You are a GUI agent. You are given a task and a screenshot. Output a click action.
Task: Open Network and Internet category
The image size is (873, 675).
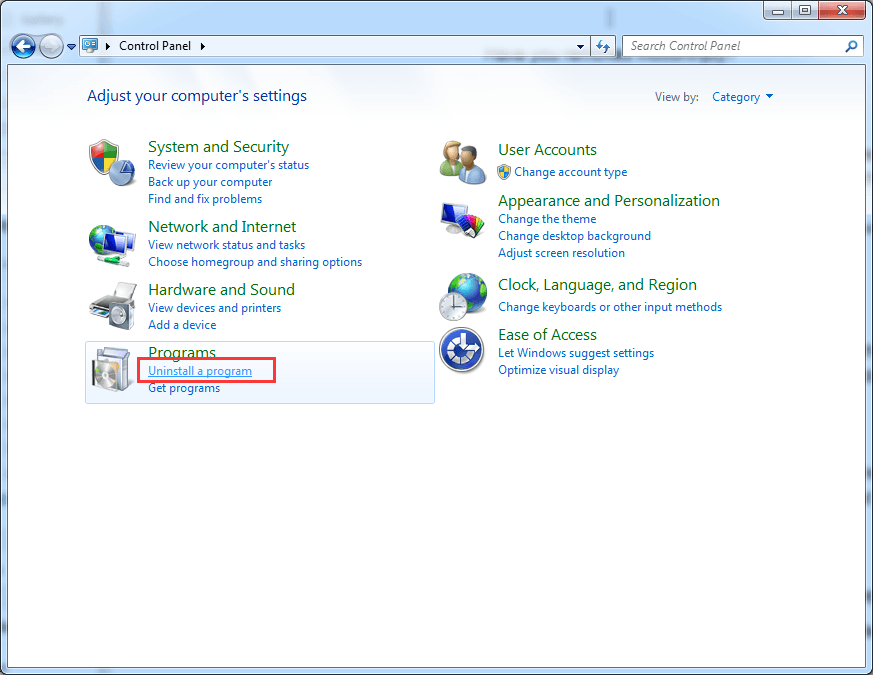(x=222, y=227)
